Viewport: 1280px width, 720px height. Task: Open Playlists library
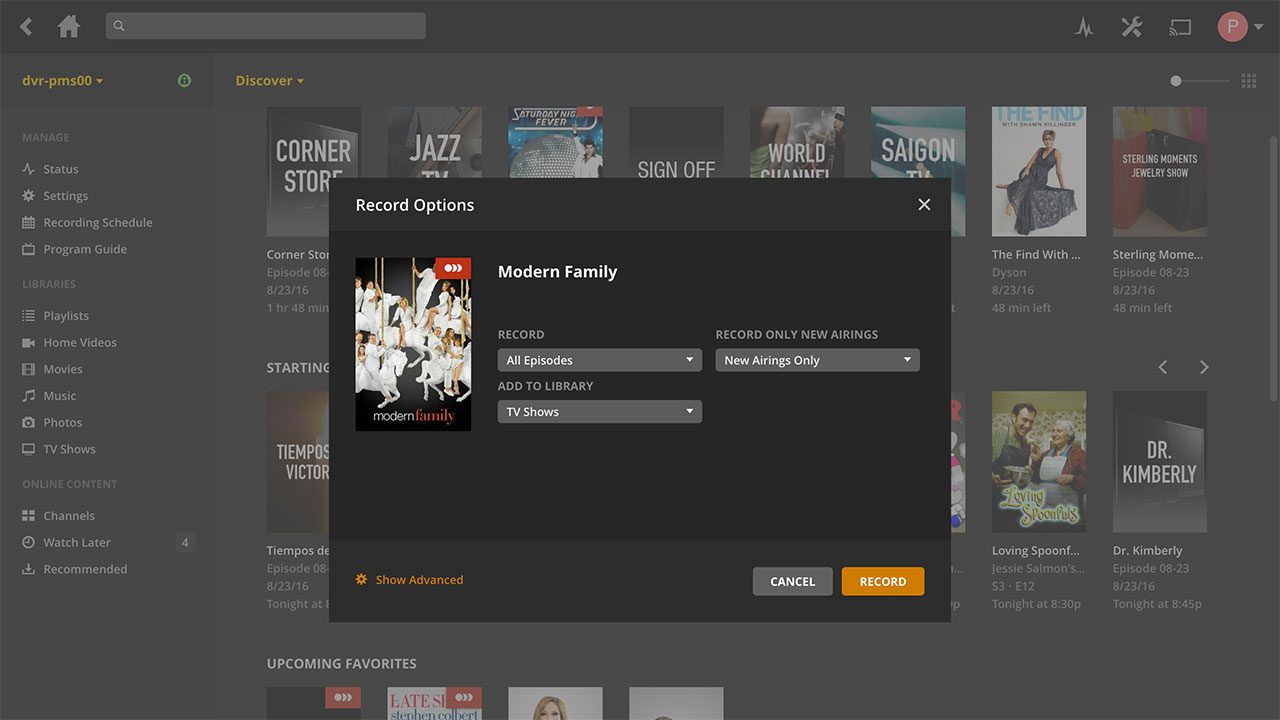click(x=66, y=316)
